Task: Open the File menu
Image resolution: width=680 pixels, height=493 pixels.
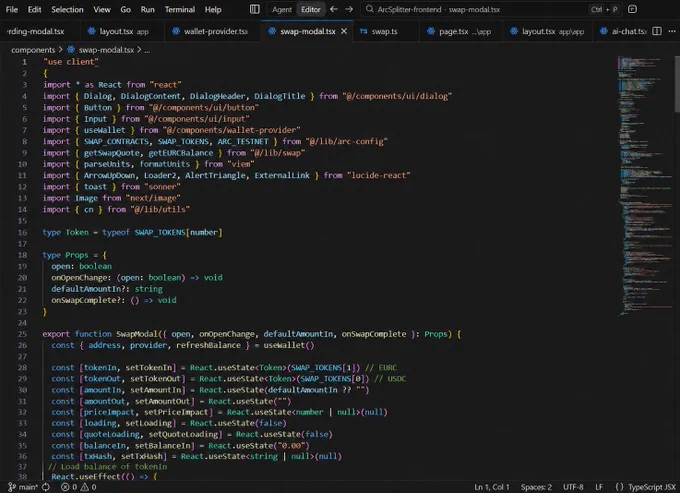Action: point(12,10)
